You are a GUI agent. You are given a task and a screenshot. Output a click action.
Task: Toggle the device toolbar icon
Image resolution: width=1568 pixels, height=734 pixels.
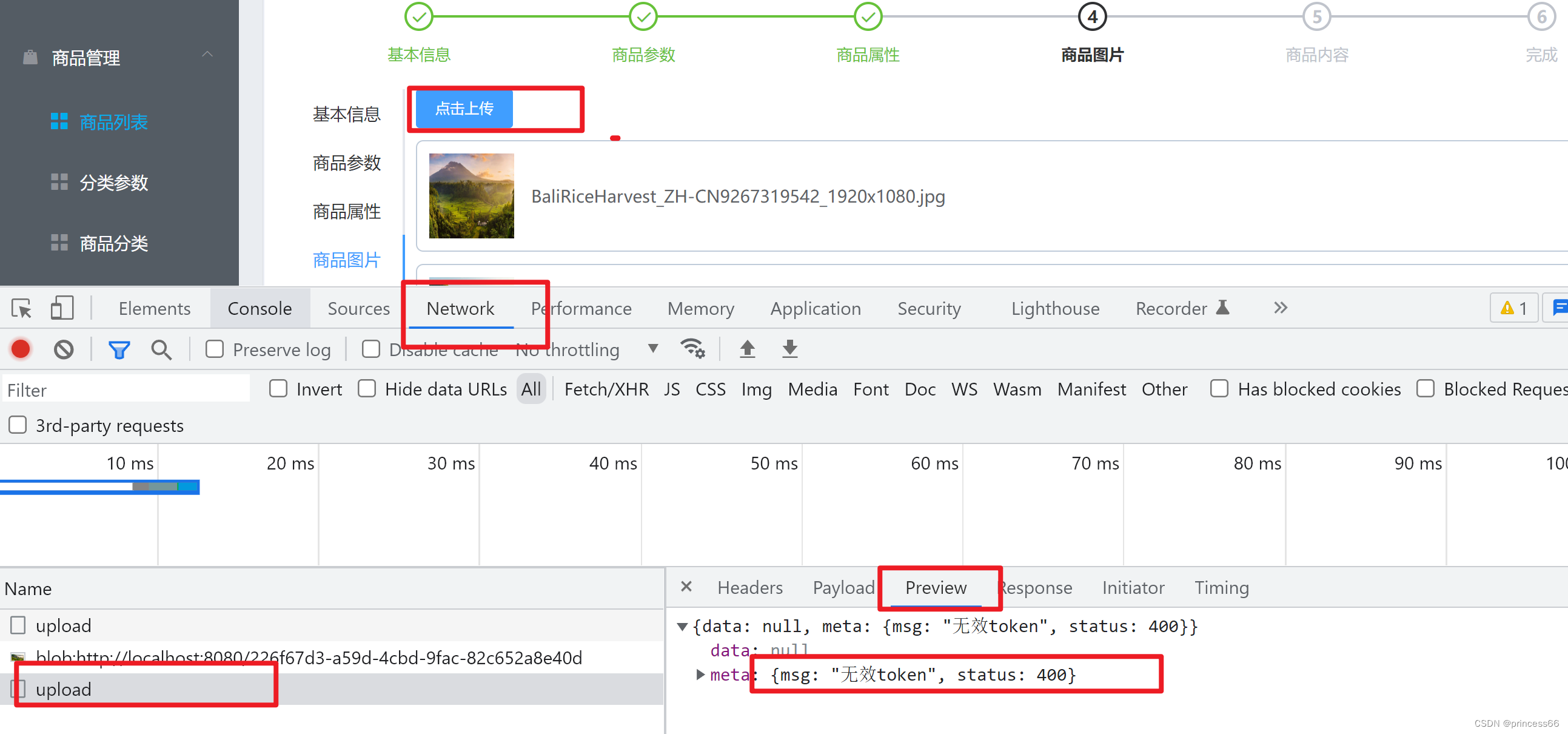tap(61, 308)
